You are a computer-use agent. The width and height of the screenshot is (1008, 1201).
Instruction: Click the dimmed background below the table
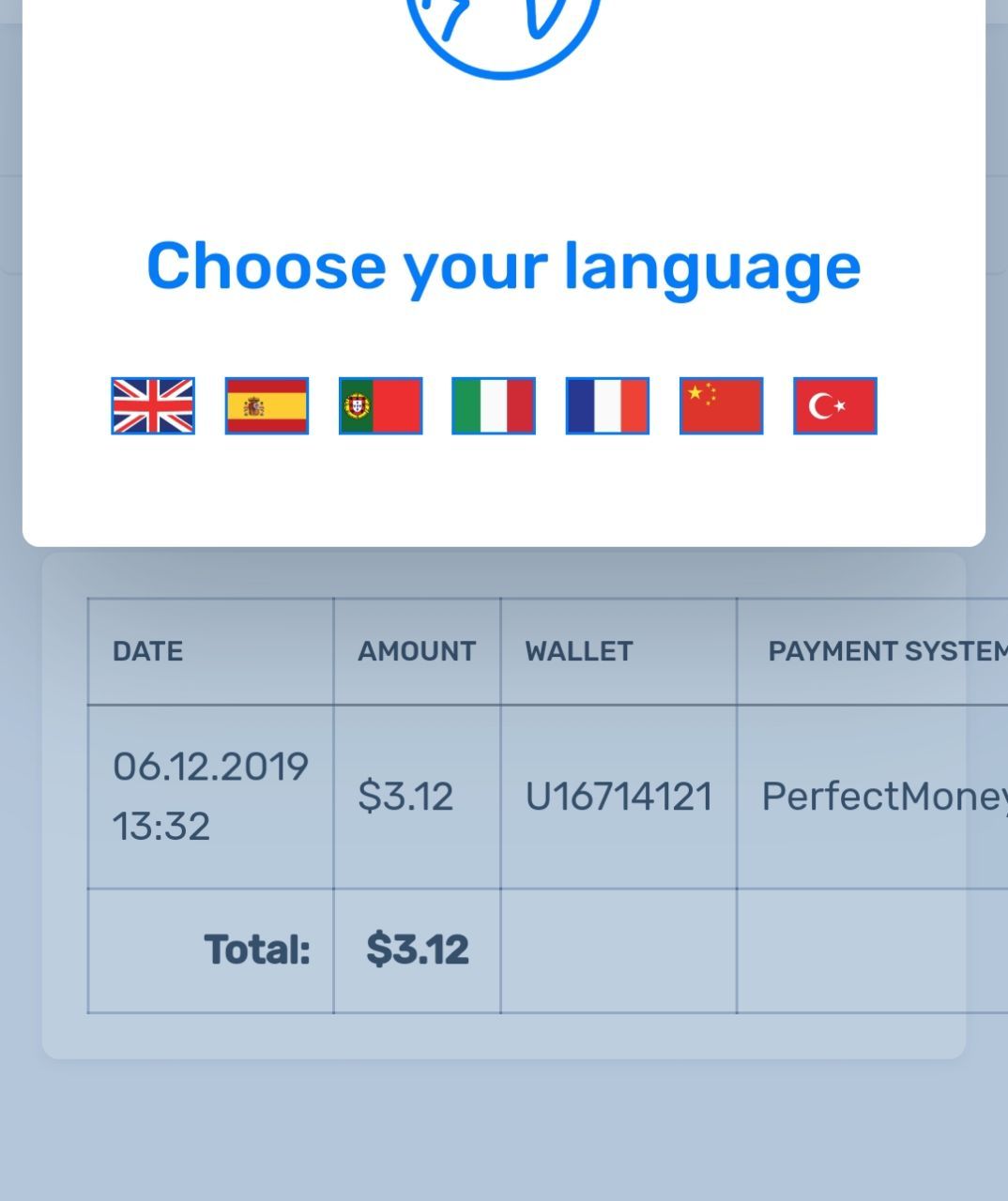(503, 1135)
